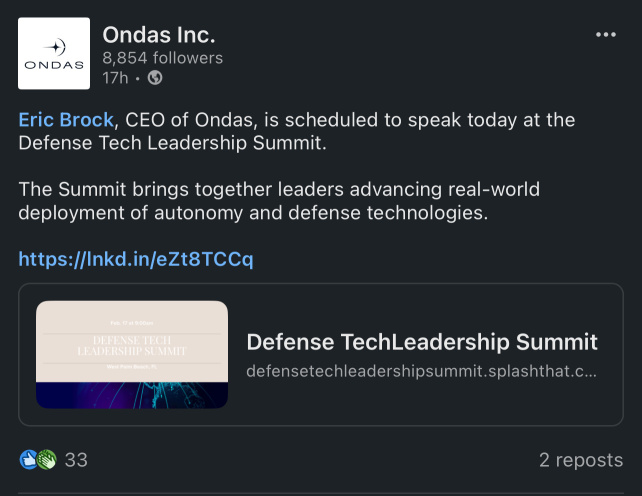Viewport: 642px width, 496px height.
Task: Click the Ondas company logo avatar
Action: click(x=54, y=53)
